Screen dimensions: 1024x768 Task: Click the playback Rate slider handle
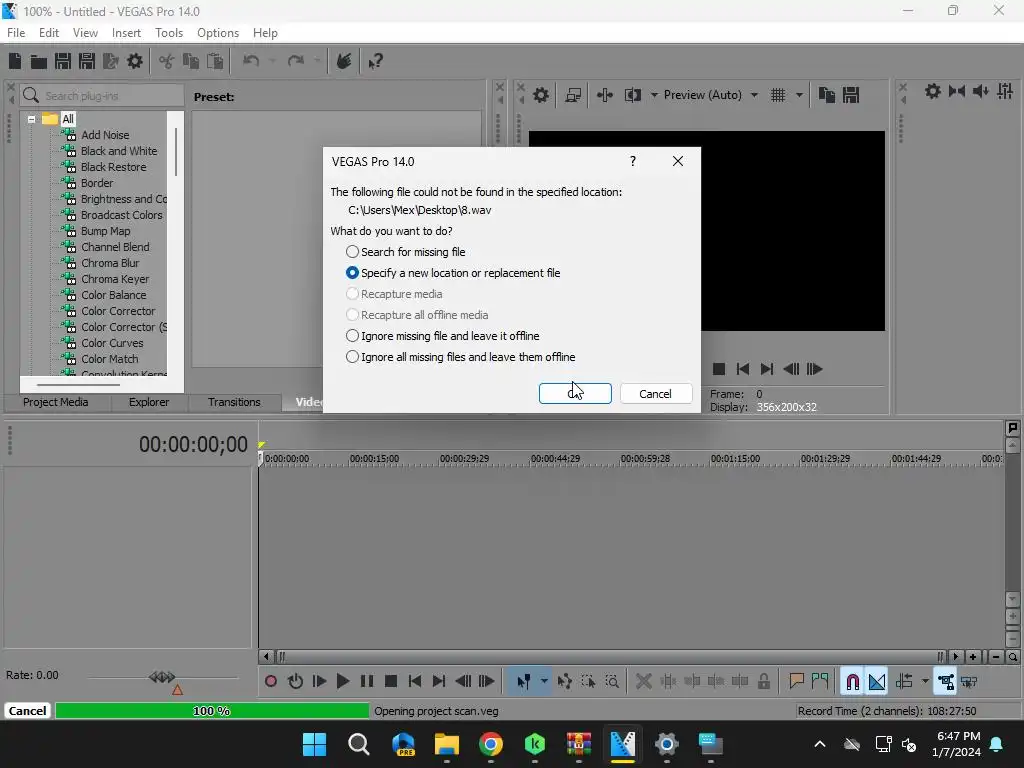pyautogui.click(x=162, y=677)
